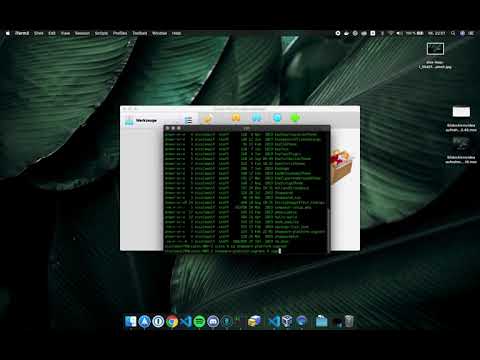Click the green toolbar icon in Workspace window
This screenshot has height=360, width=480.
click(295, 117)
